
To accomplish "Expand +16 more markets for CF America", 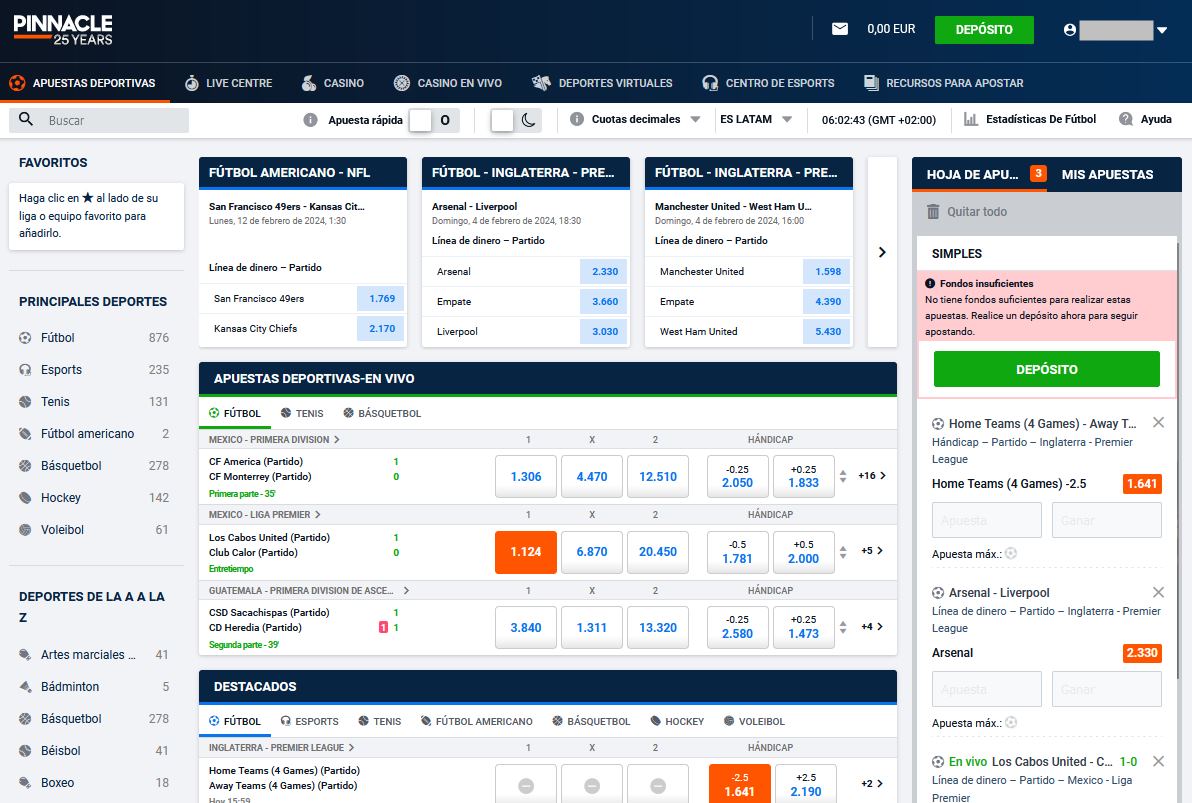I will [872, 476].
